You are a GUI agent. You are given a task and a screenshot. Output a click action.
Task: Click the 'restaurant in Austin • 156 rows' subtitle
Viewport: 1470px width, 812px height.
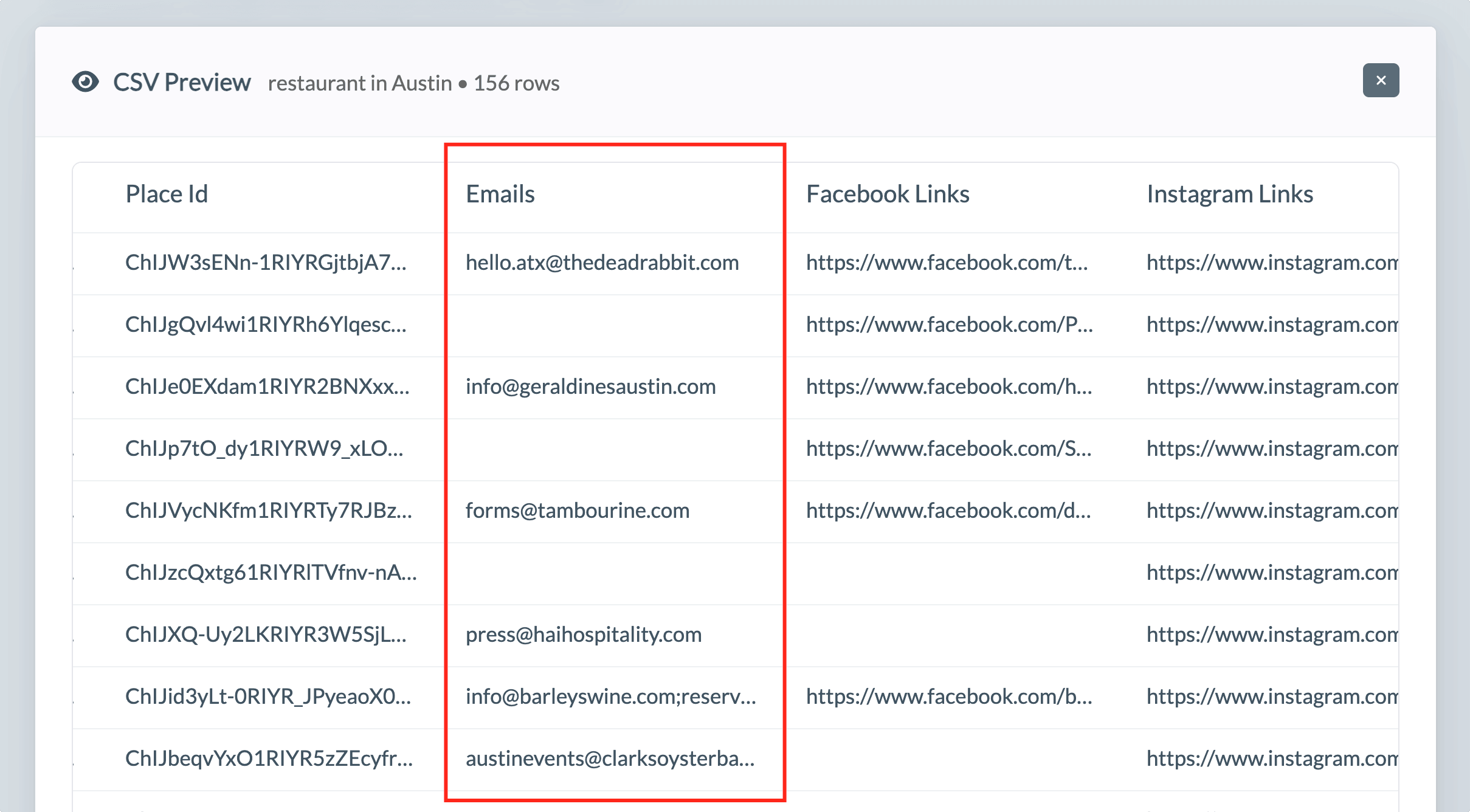(x=413, y=83)
